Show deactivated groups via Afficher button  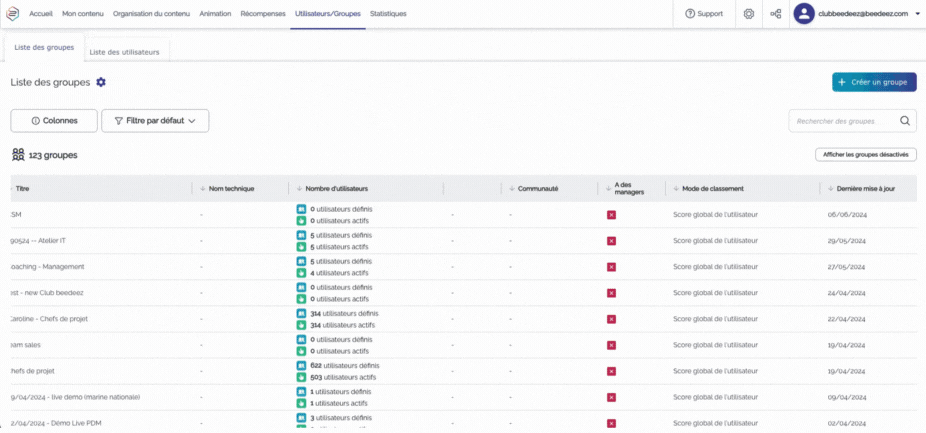(x=865, y=155)
